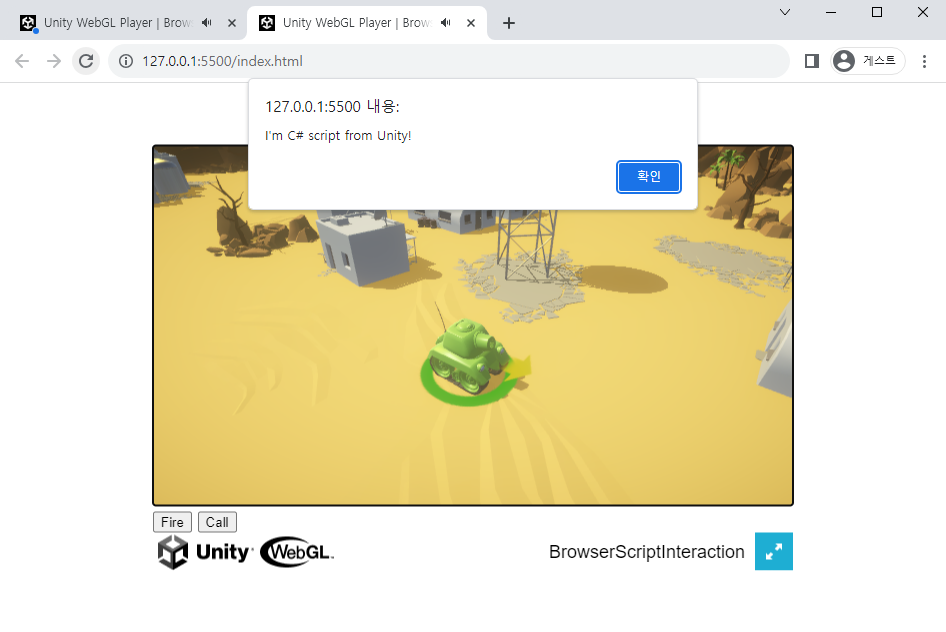Maximize the browser window
Viewport: 946px width, 632px height.
pyautogui.click(x=877, y=12)
